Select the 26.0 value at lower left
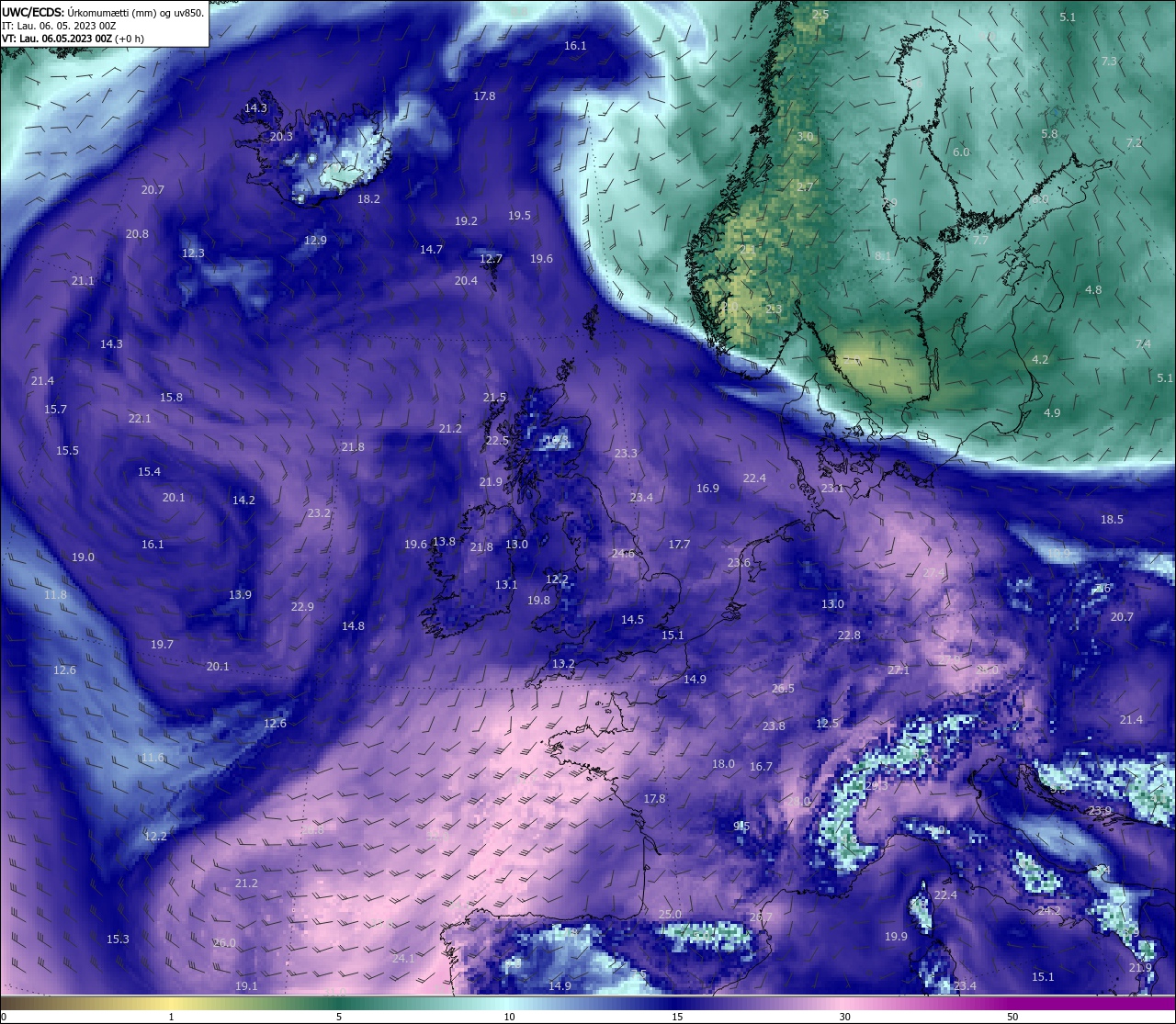The width and height of the screenshot is (1176, 1024). click(x=224, y=942)
